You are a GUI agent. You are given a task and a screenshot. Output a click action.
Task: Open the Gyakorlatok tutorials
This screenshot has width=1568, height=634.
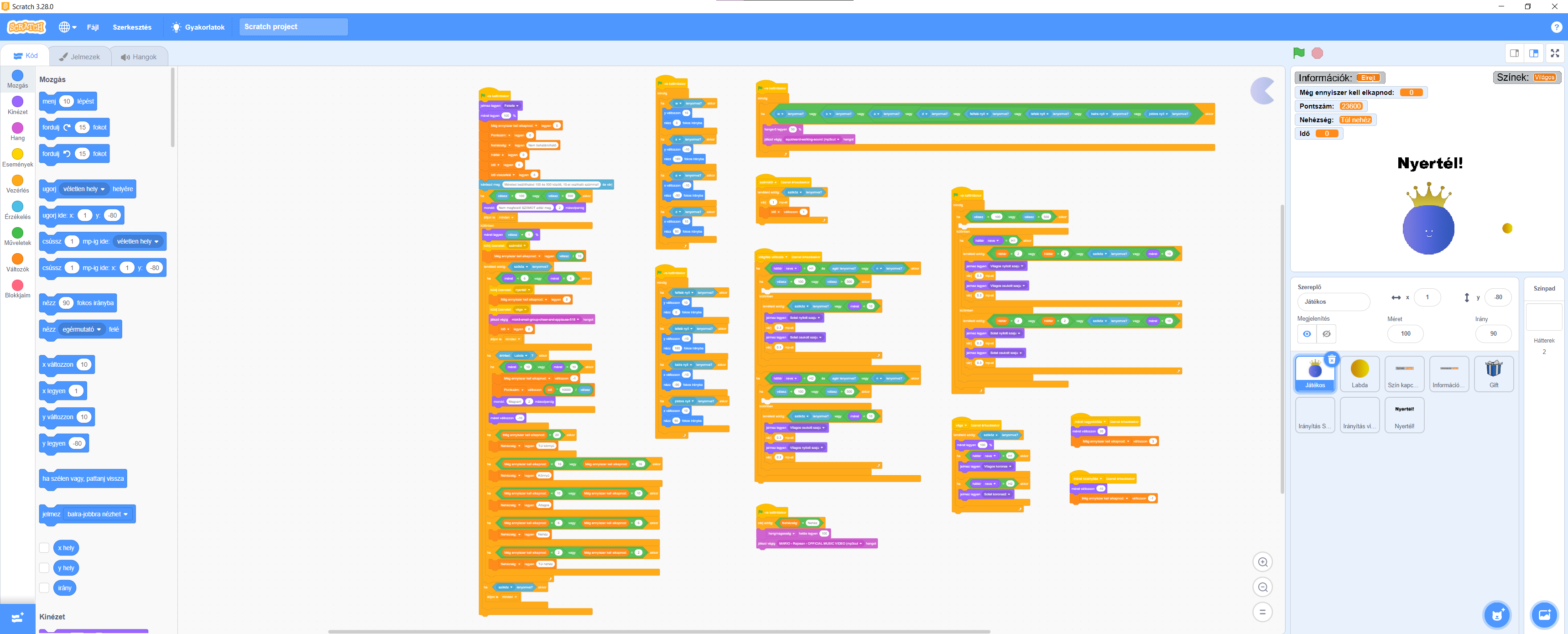(x=198, y=27)
